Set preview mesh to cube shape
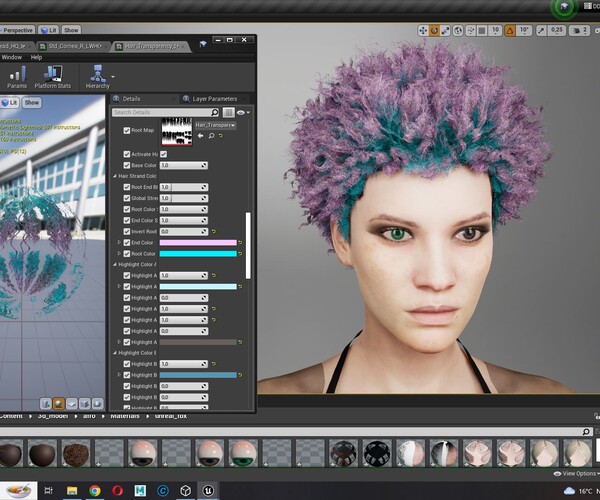This screenshot has height=500, width=600. (85, 404)
